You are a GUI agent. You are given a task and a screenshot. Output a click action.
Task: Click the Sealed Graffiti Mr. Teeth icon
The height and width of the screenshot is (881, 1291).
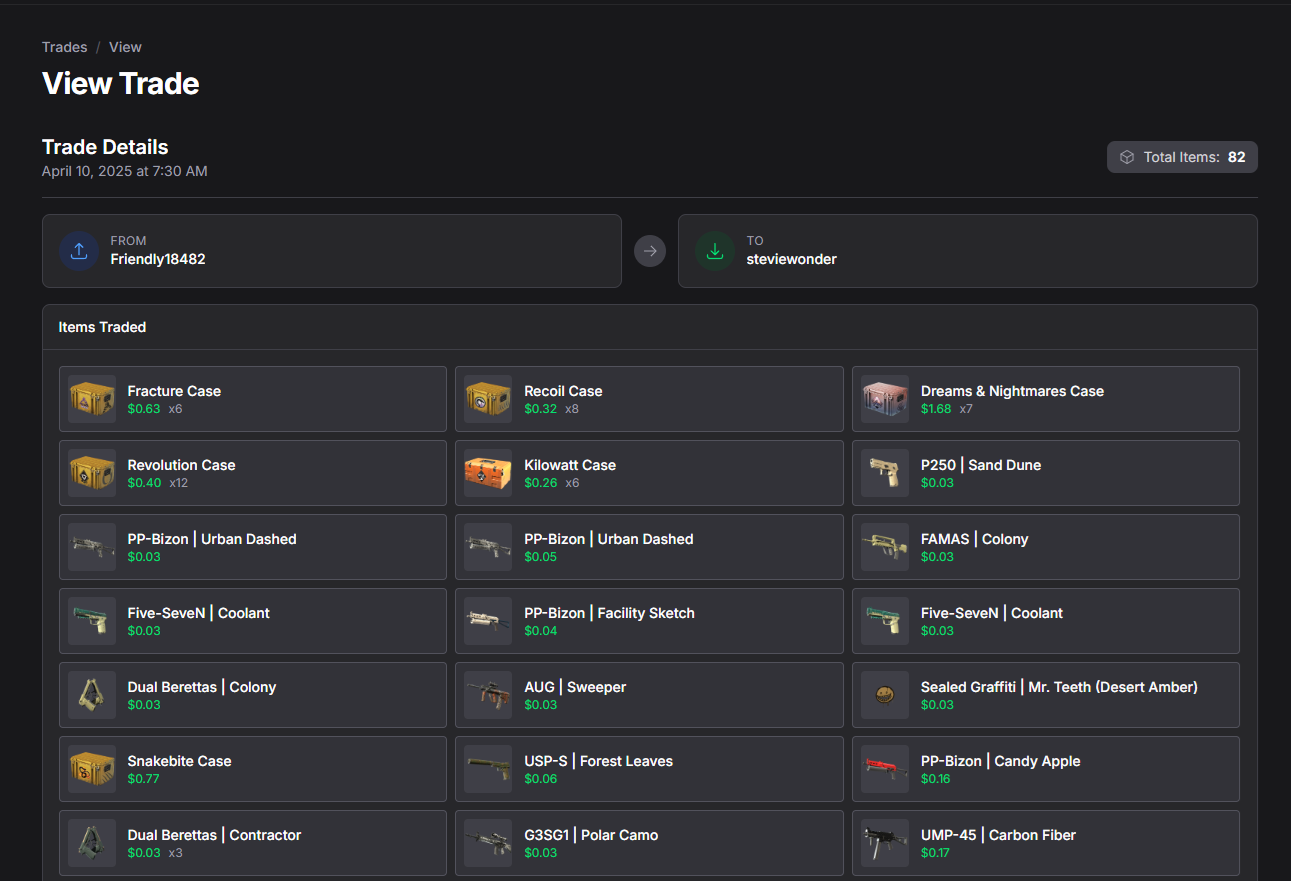885,695
